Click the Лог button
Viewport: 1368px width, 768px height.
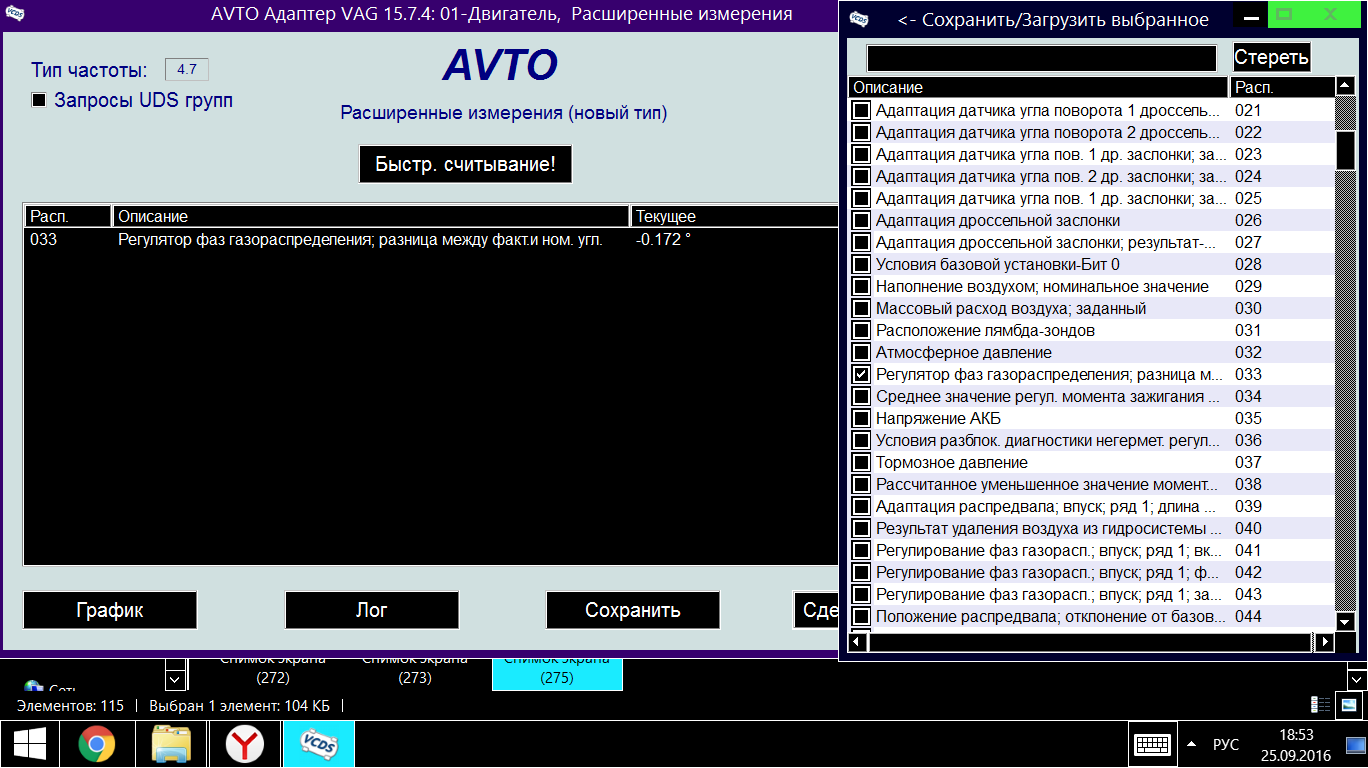[x=372, y=610]
